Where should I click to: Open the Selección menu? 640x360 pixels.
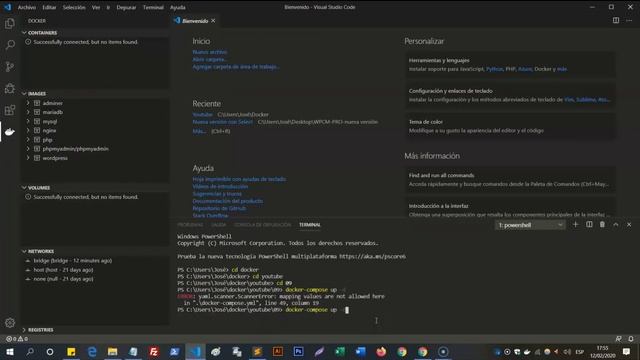coord(74,7)
